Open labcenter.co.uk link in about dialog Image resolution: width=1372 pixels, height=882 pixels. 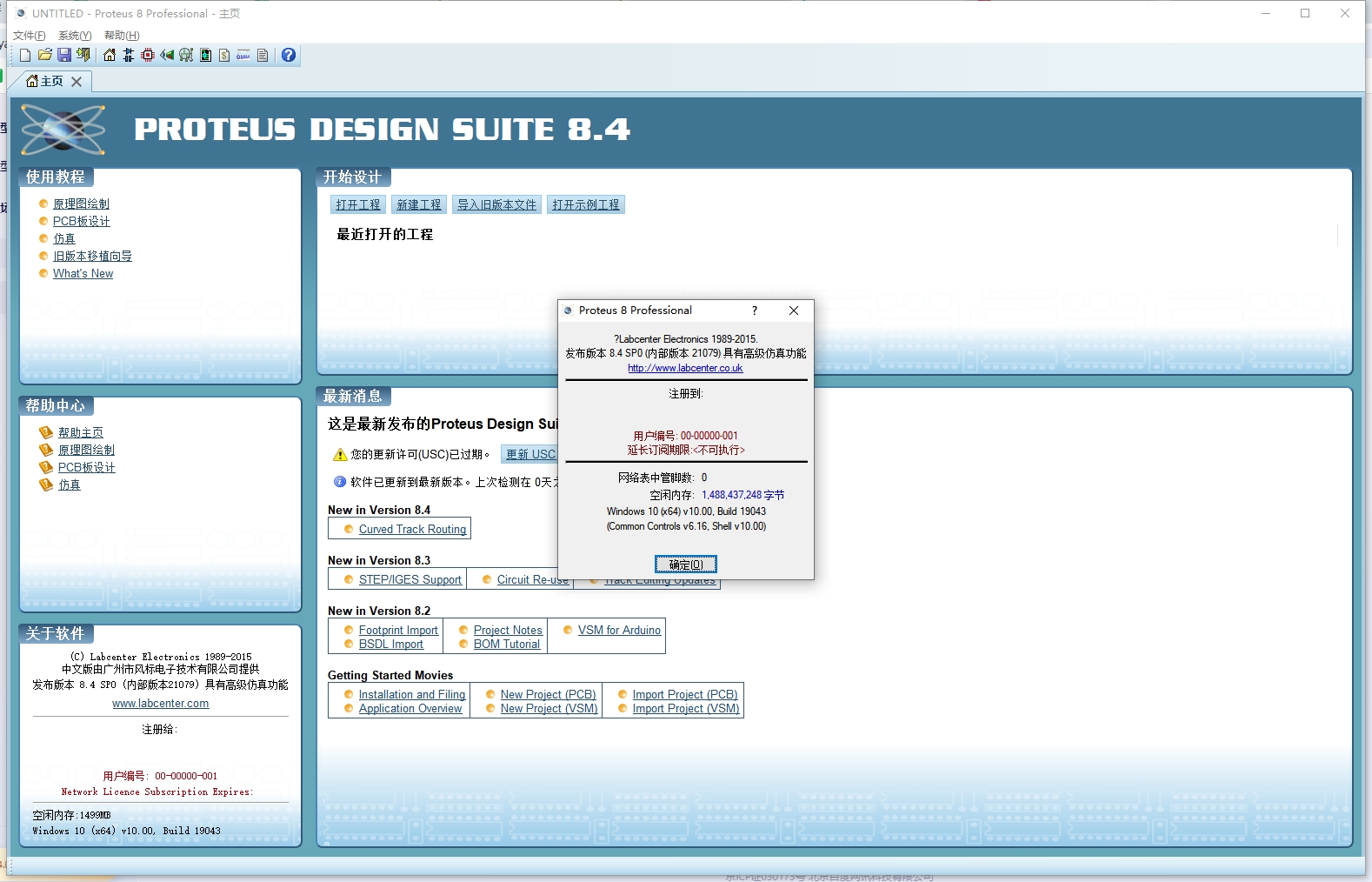click(x=685, y=368)
